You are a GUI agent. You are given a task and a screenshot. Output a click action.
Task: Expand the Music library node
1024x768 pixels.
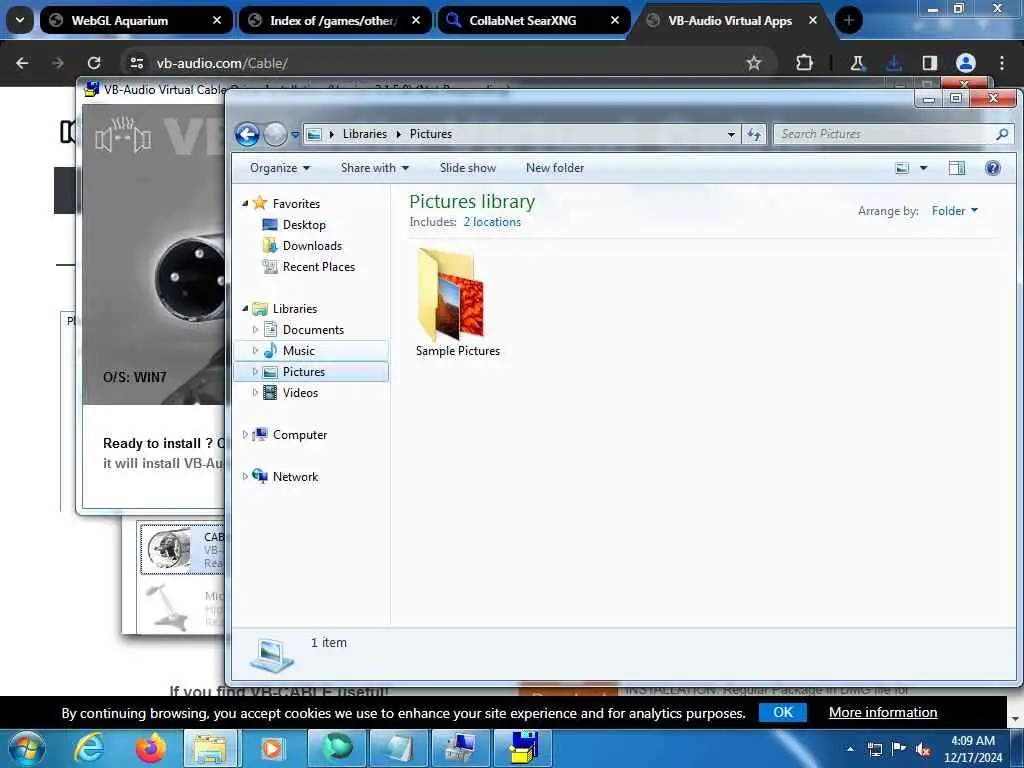255,351
